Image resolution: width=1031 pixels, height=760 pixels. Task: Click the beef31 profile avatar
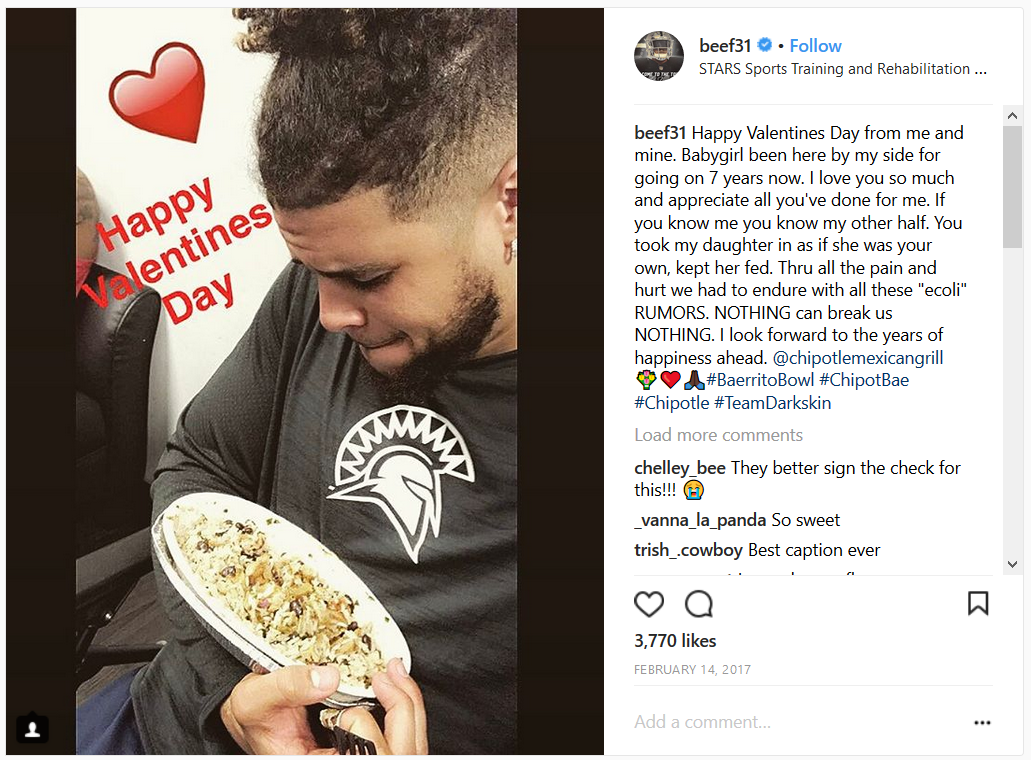coord(659,56)
